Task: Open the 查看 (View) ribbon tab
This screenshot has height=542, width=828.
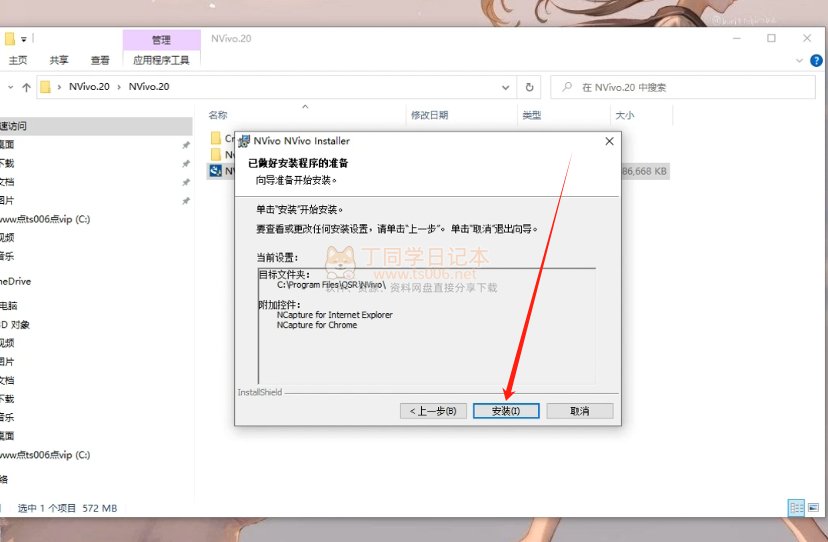Action: tap(100, 60)
